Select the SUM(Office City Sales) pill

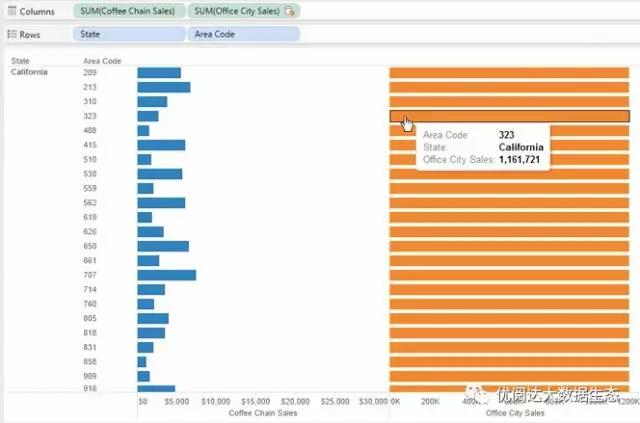pyautogui.click(x=235, y=12)
